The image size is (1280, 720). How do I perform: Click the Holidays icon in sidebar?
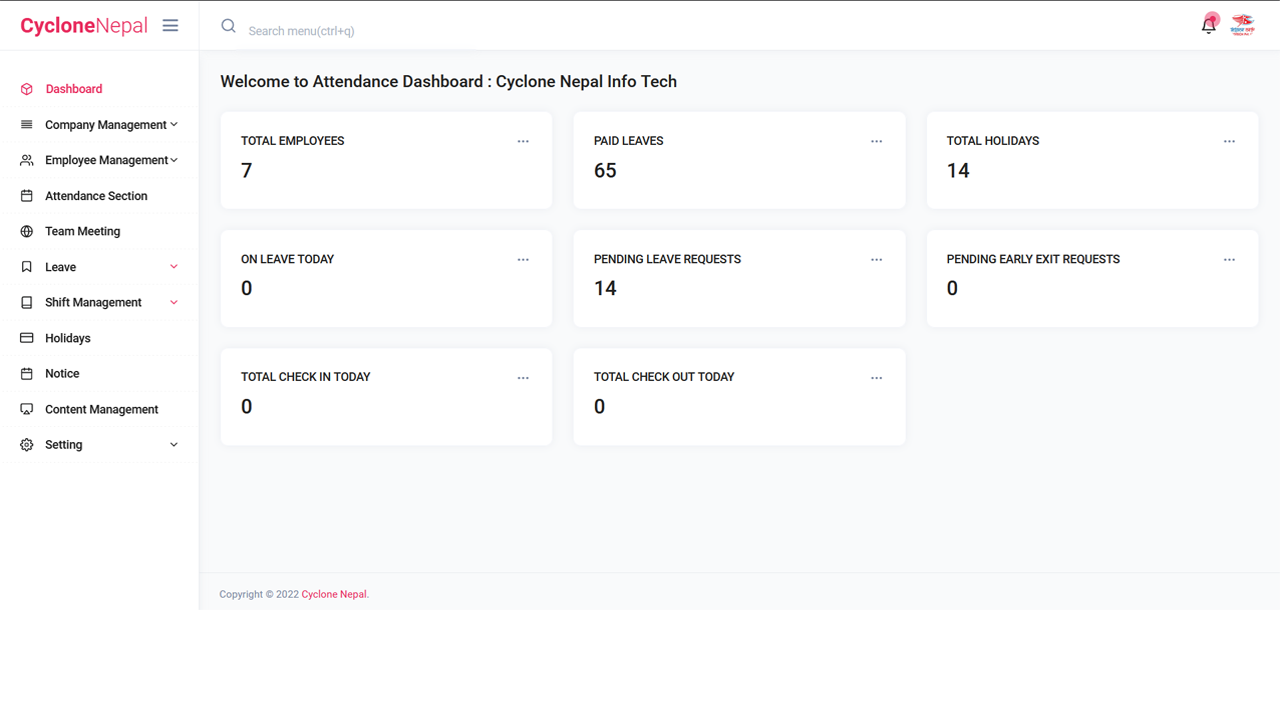[x=25, y=338]
